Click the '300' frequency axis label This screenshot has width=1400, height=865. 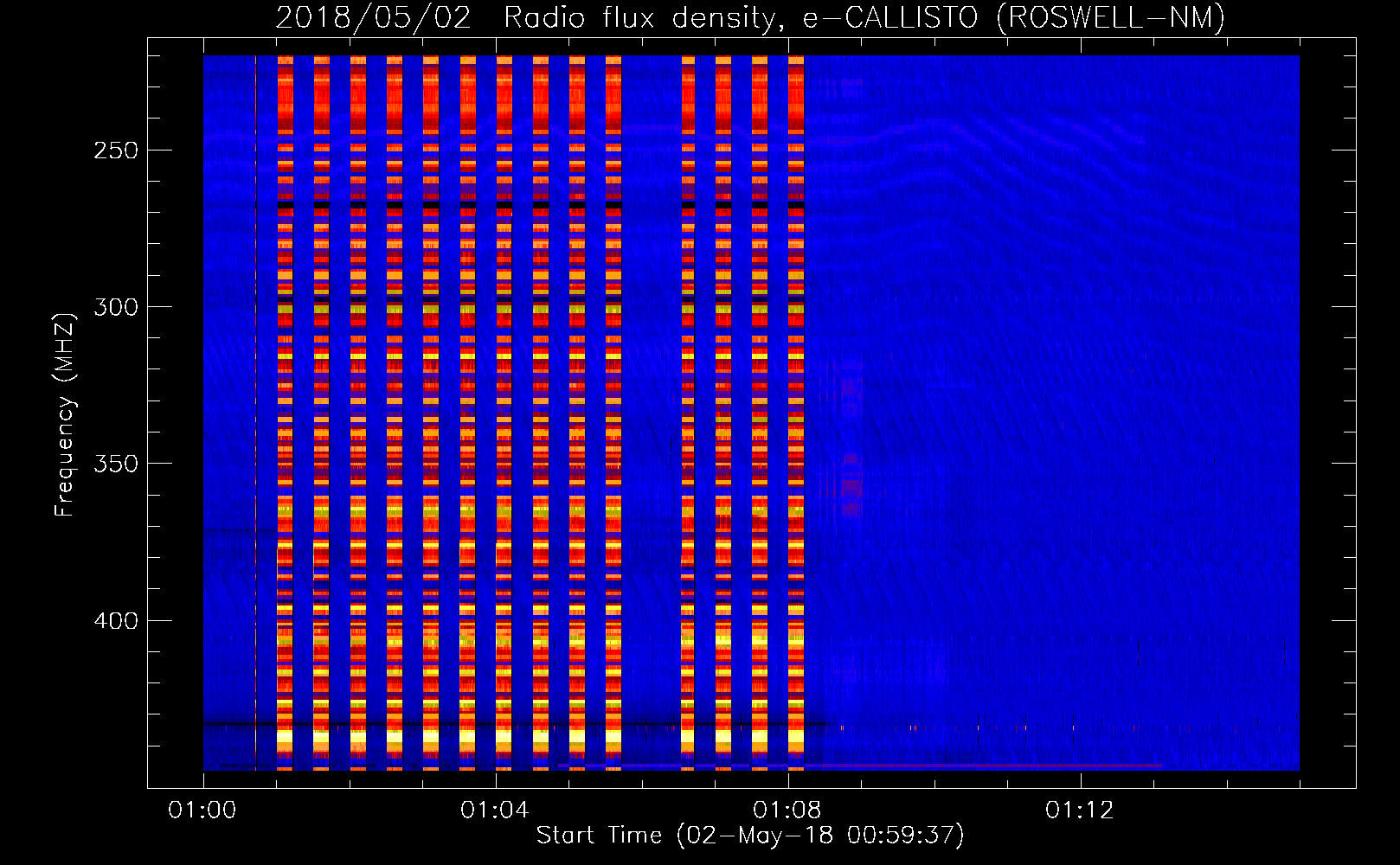click(x=116, y=307)
